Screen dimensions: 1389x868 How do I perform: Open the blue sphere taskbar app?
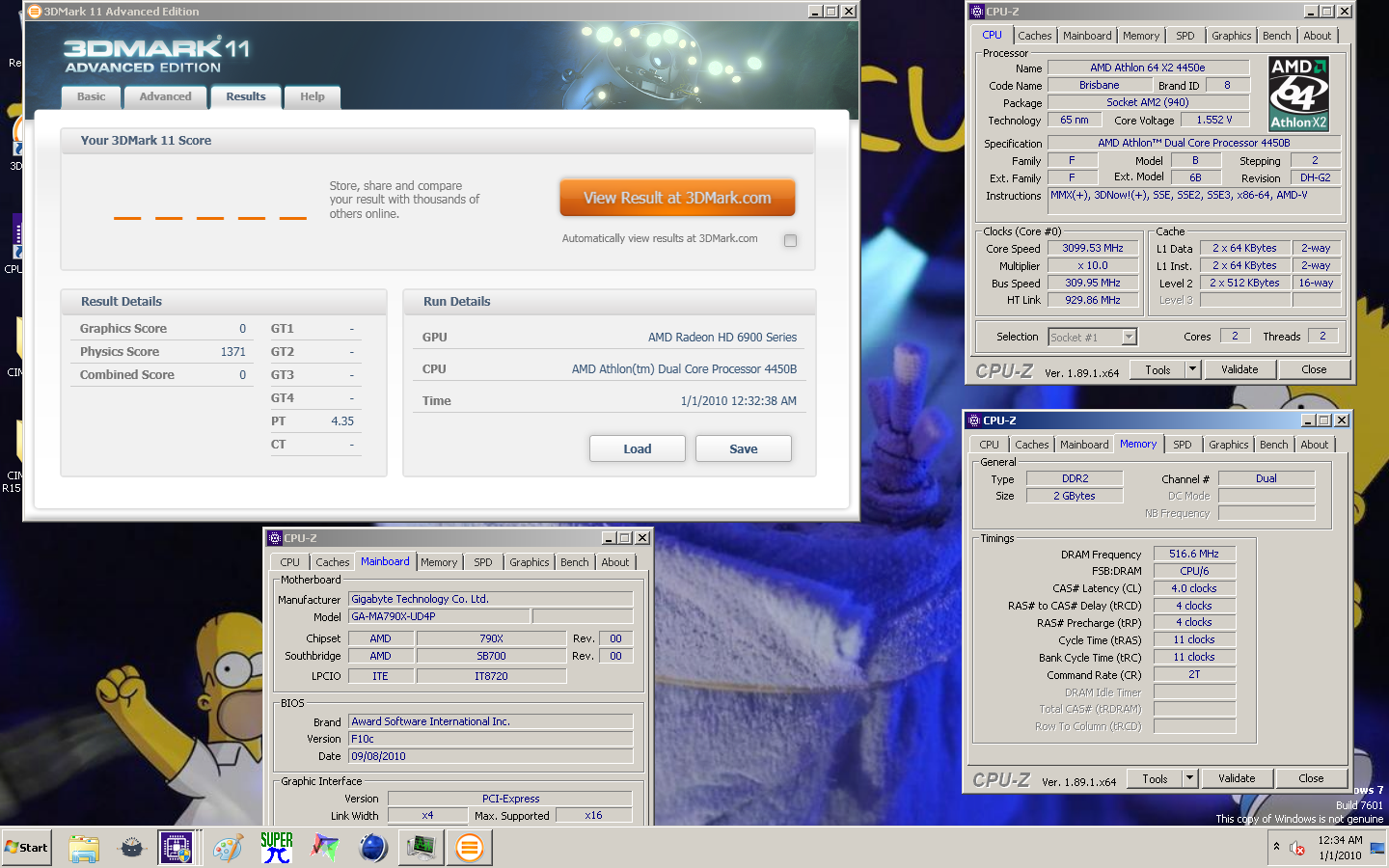(x=373, y=848)
